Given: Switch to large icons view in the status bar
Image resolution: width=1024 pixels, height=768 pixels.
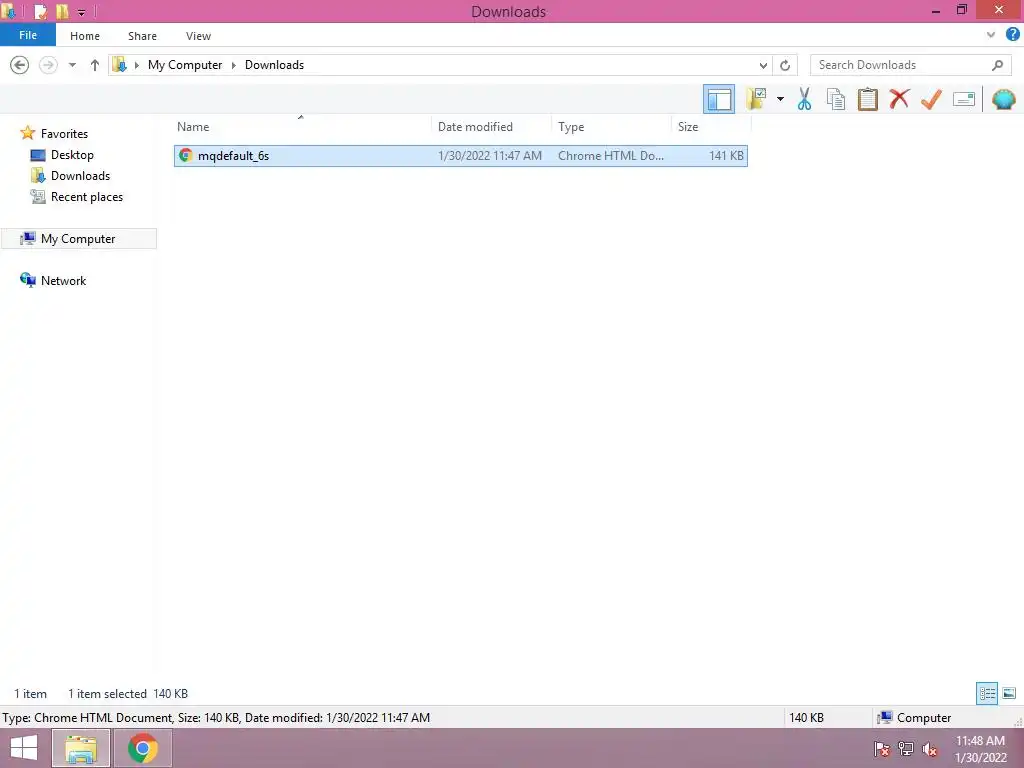Looking at the screenshot, I should pyautogui.click(x=1009, y=693).
